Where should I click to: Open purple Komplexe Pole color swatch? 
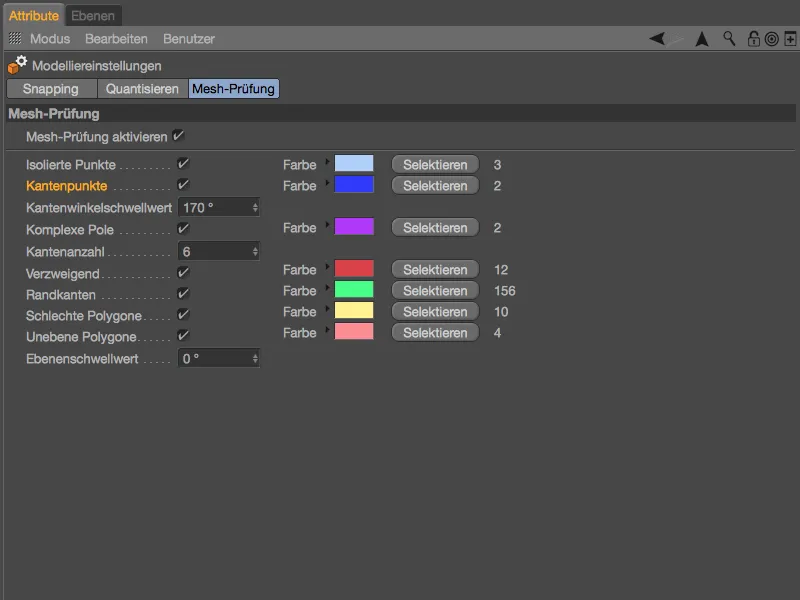coord(354,226)
